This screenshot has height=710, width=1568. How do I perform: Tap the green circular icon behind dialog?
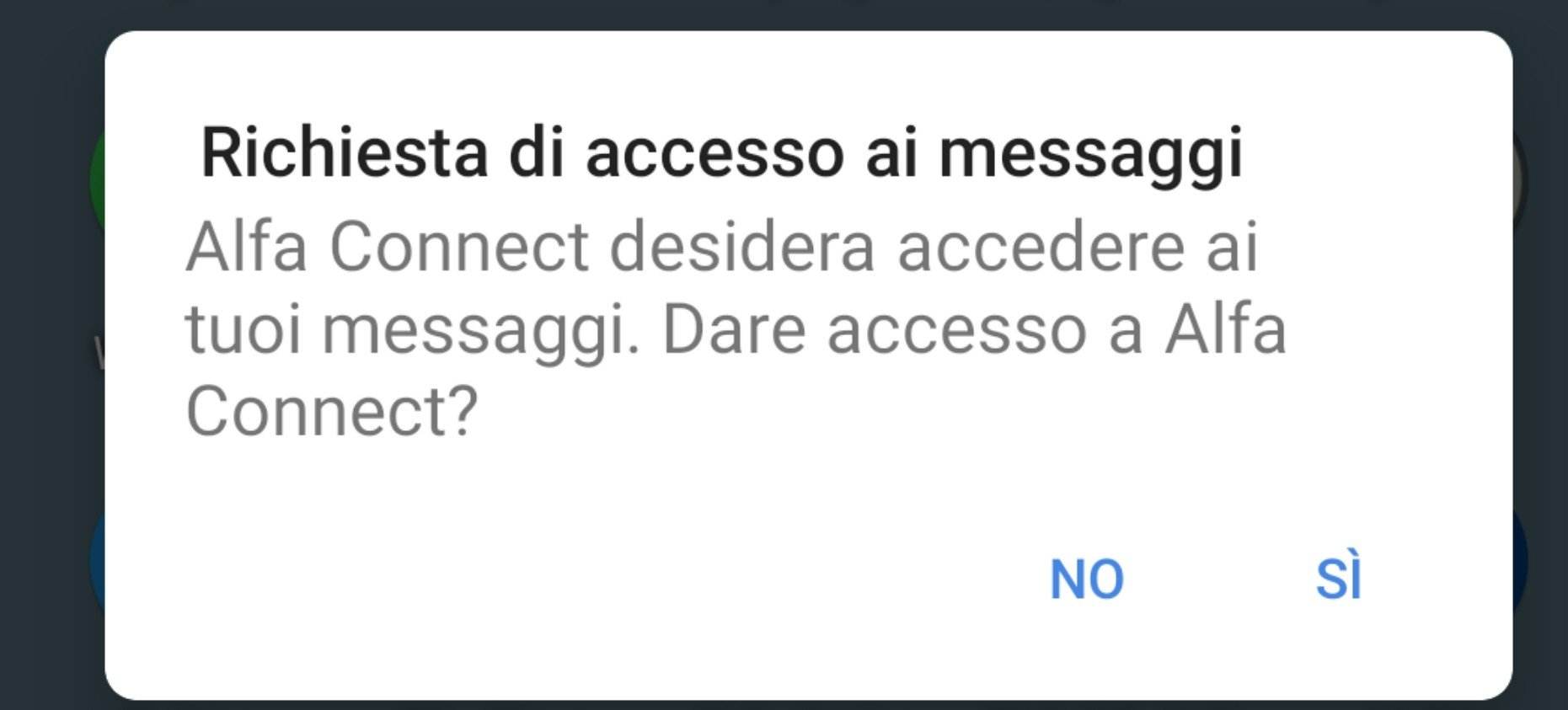click(97, 179)
